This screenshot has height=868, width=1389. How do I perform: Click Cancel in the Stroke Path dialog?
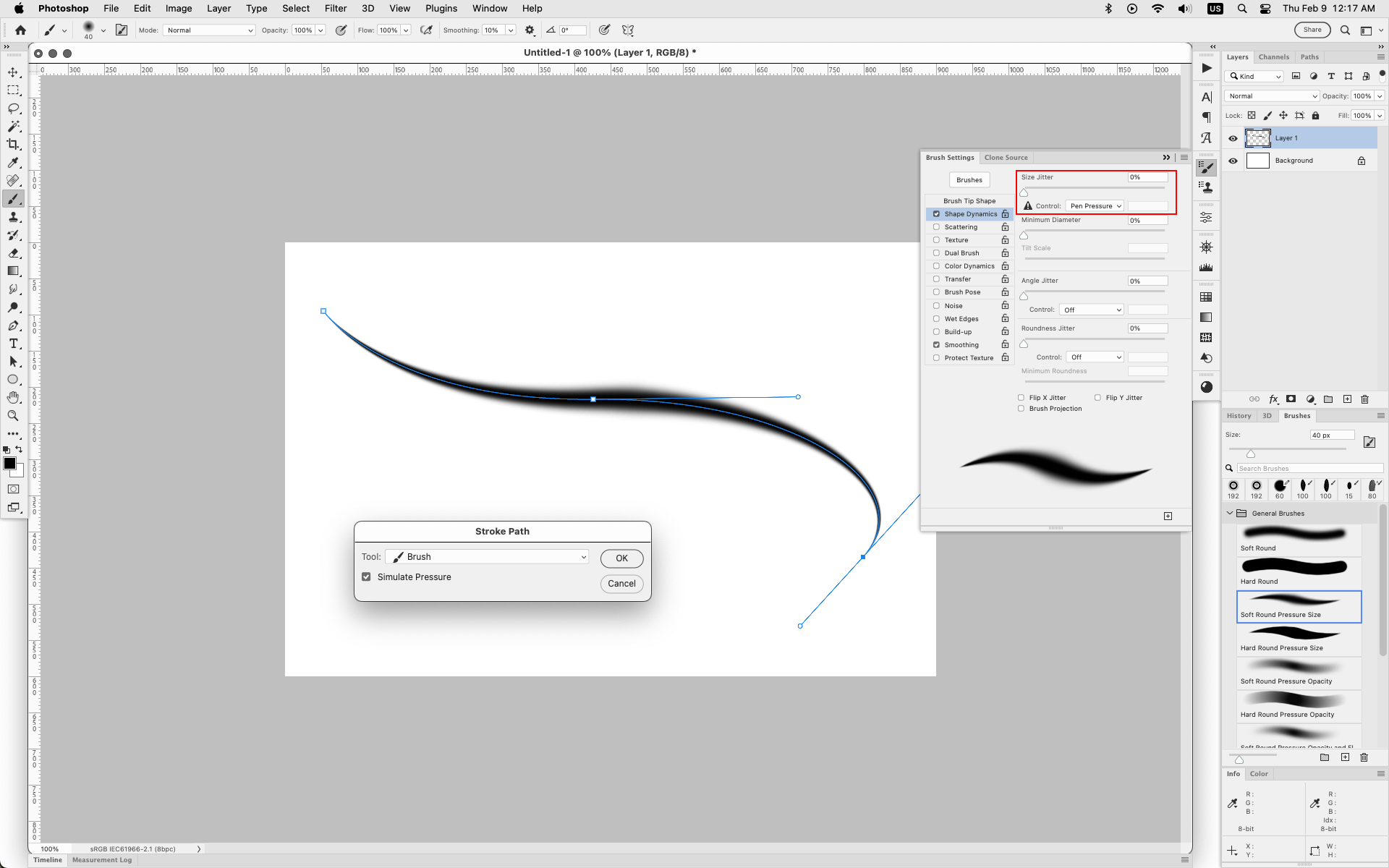(621, 584)
